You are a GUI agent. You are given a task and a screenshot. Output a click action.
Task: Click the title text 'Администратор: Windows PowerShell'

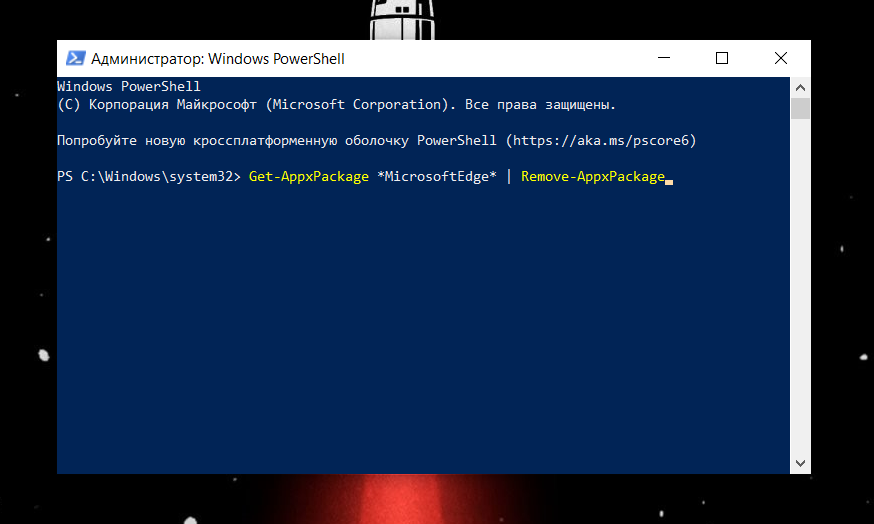218,59
